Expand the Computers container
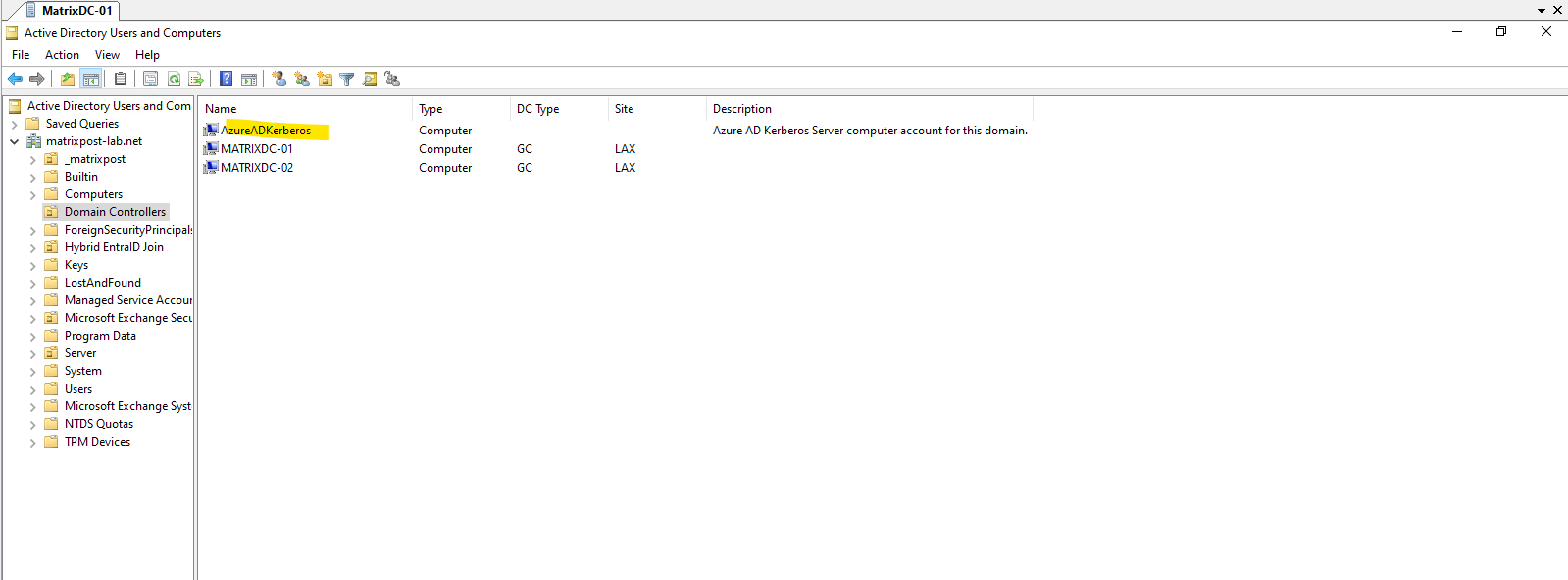Screen dimensions: 1568x580 [x=32, y=195]
